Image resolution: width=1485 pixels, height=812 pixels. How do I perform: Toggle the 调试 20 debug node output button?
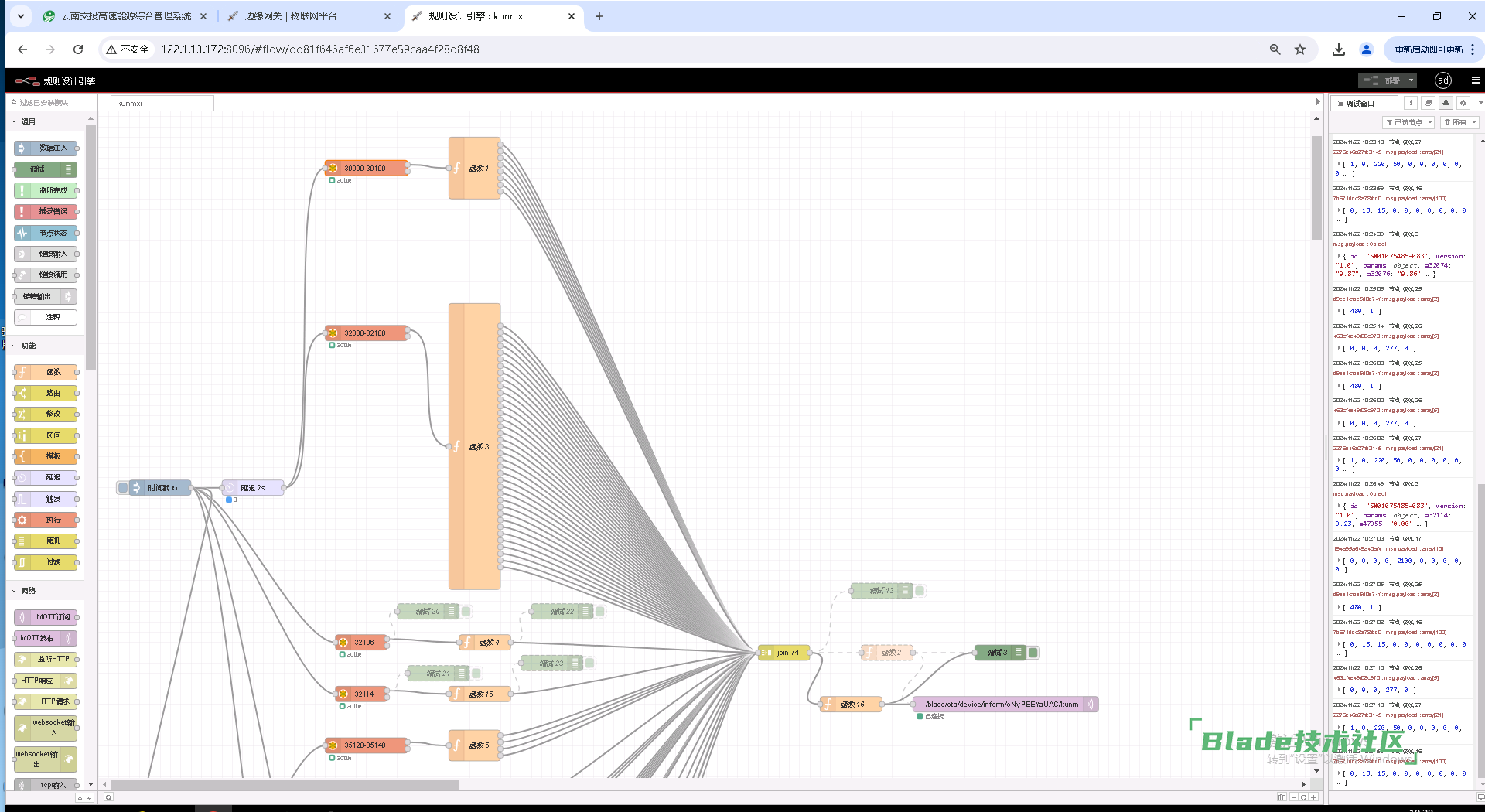click(x=466, y=612)
